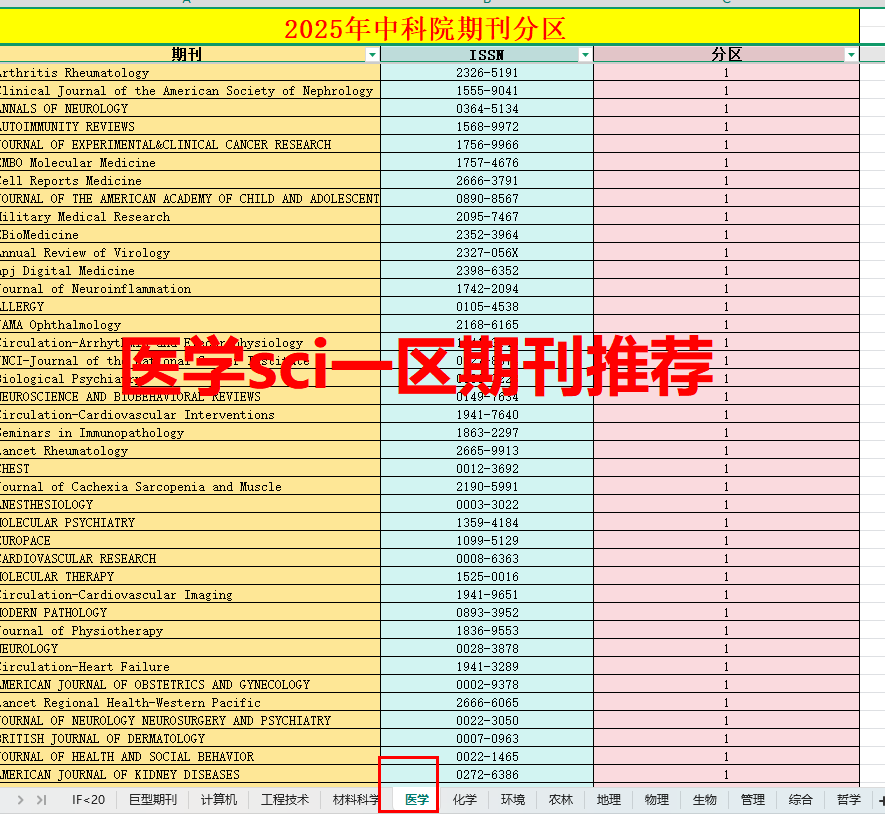The width and height of the screenshot is (885, 814).
Task: Switch to the 材料科学 sheet tab
Action: [x=356, y=799]
